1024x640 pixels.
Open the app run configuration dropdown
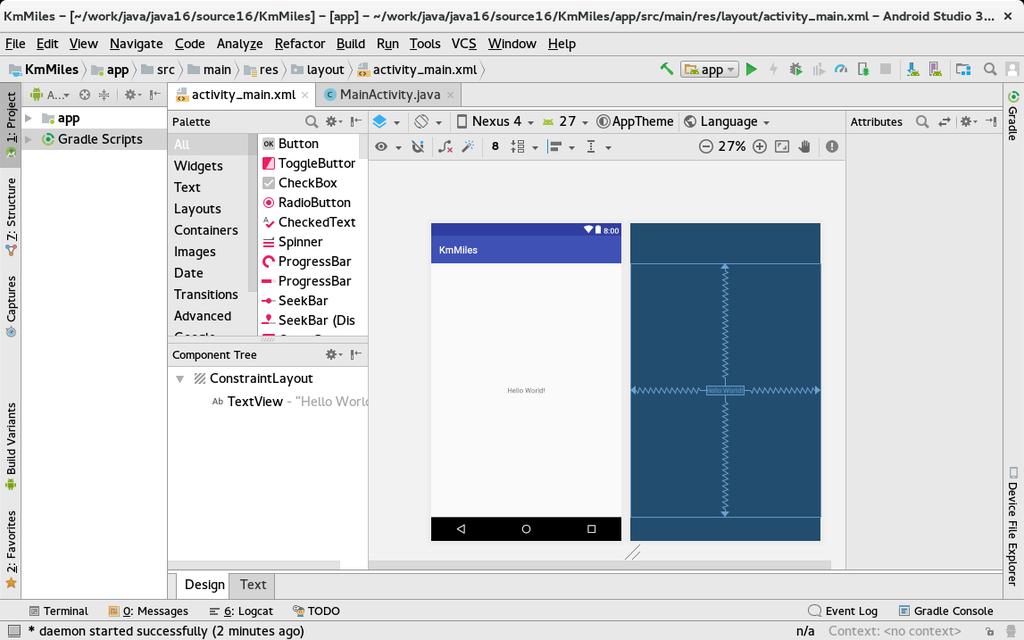coord(709,69)
